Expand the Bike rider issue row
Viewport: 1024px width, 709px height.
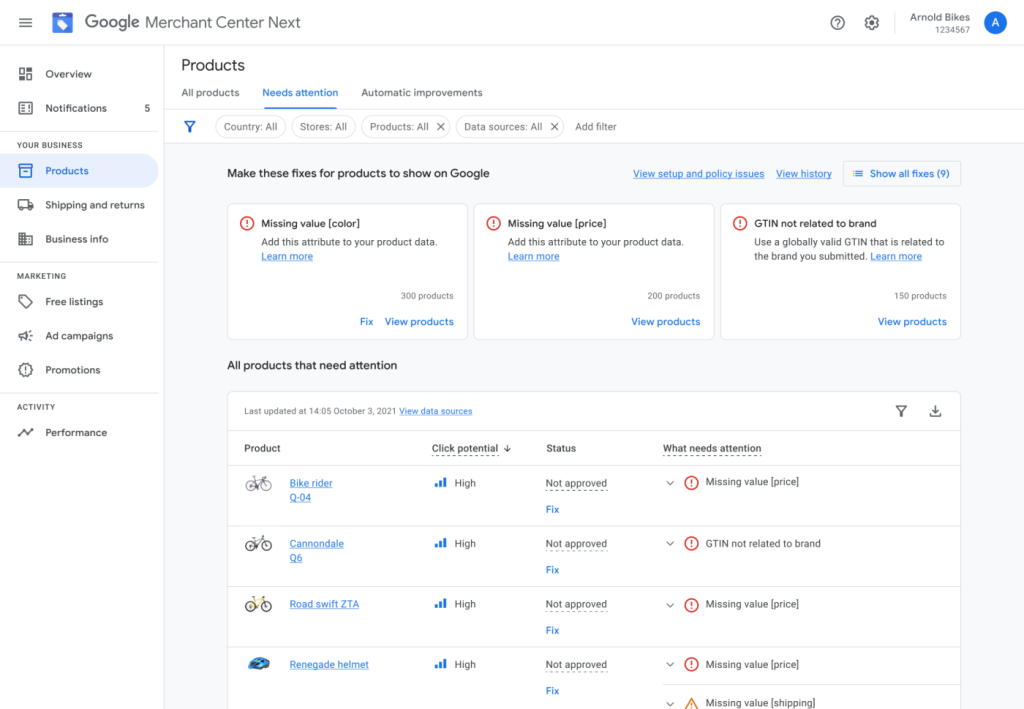670,483
